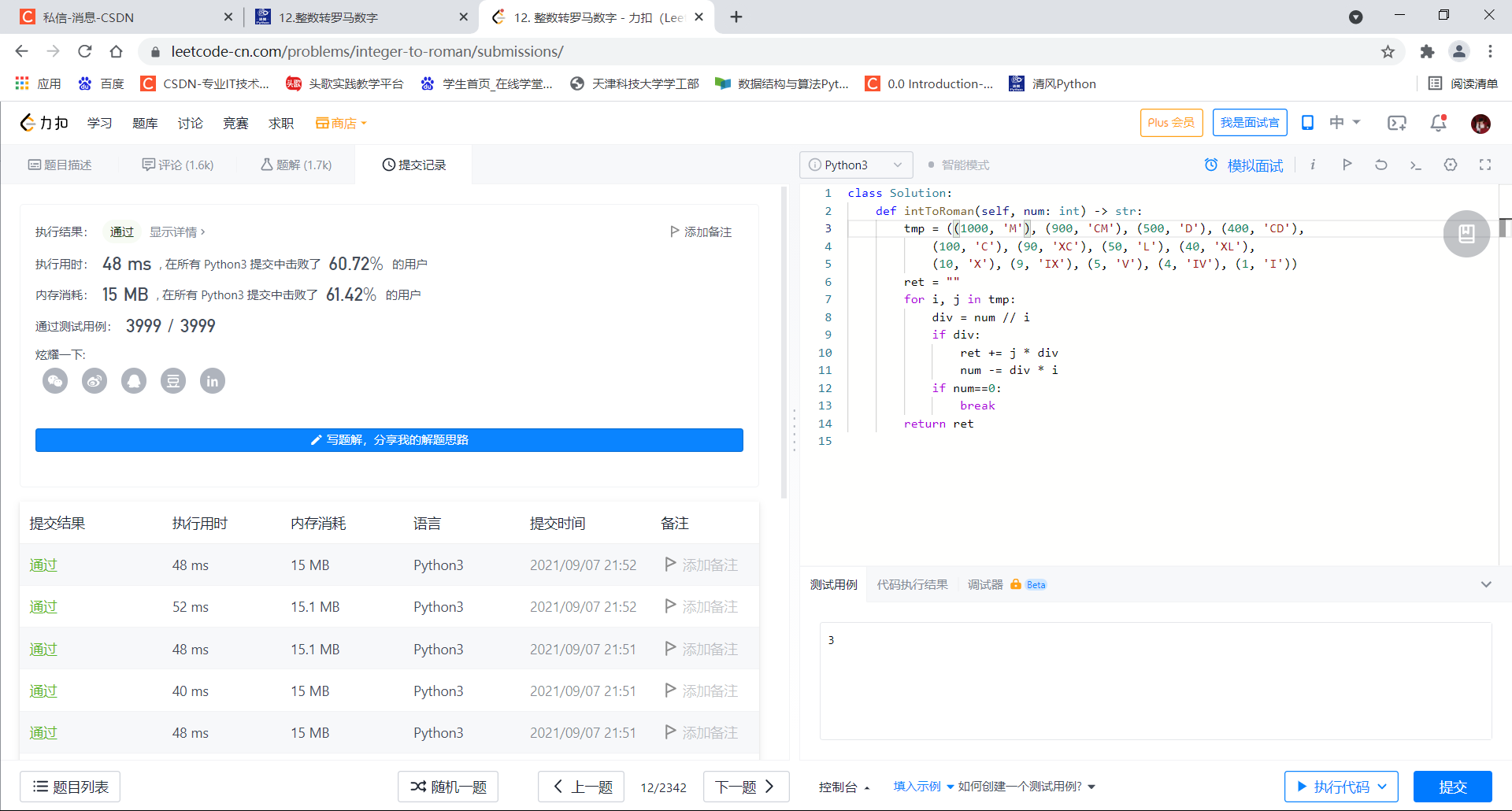Open the 题目列表 problem list

[70, 787]
